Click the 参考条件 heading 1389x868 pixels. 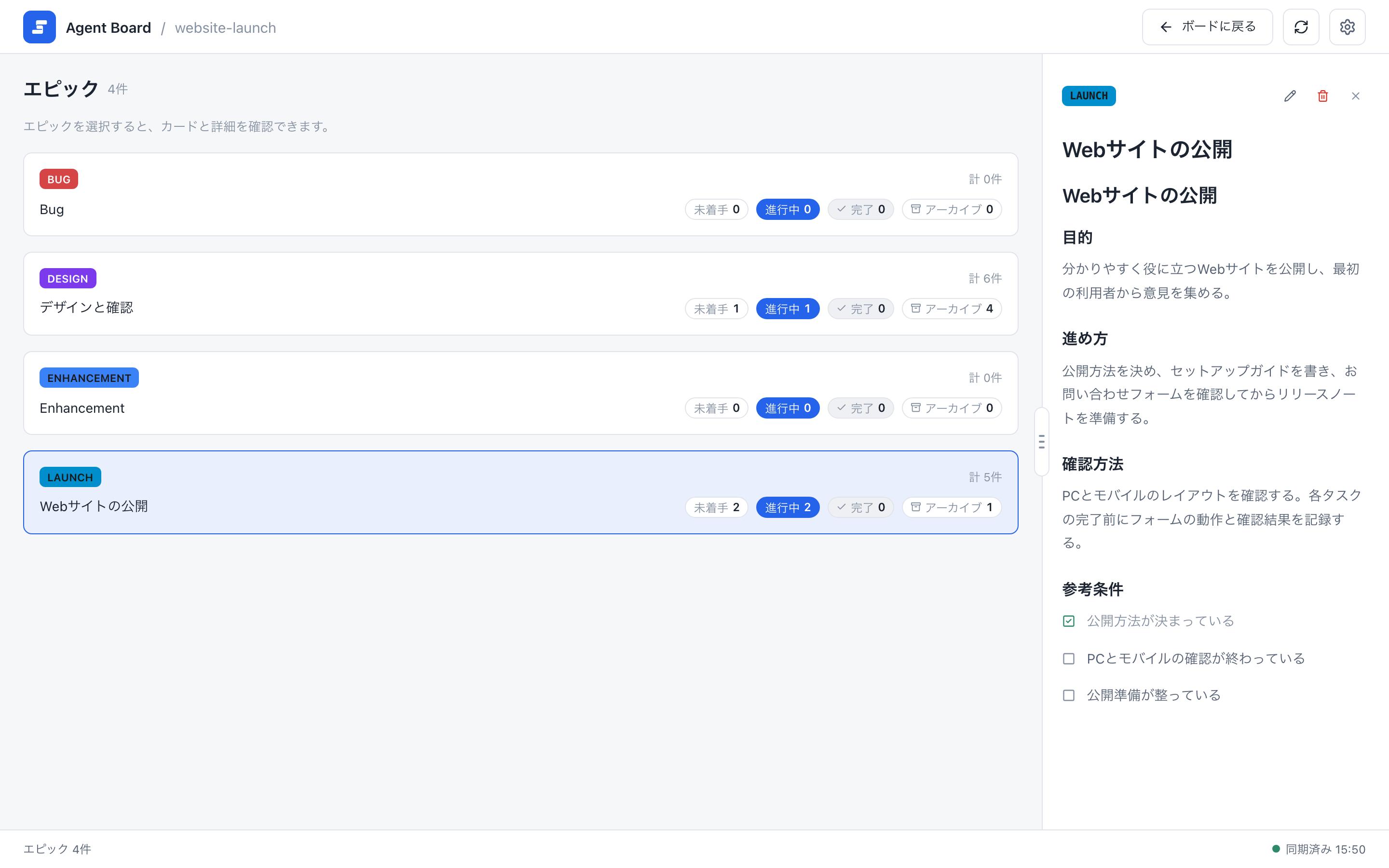(x=1092, y=589)
